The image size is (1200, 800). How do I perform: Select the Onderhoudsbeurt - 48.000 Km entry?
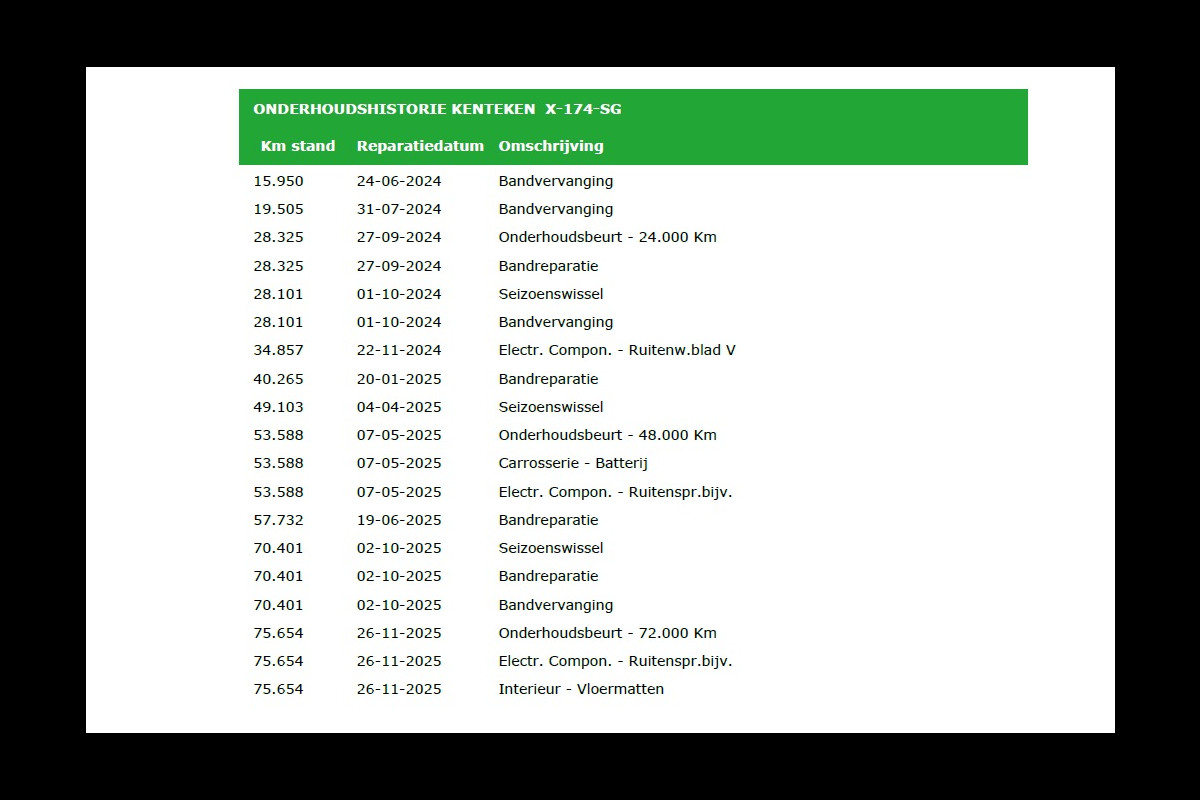(608, 435)
